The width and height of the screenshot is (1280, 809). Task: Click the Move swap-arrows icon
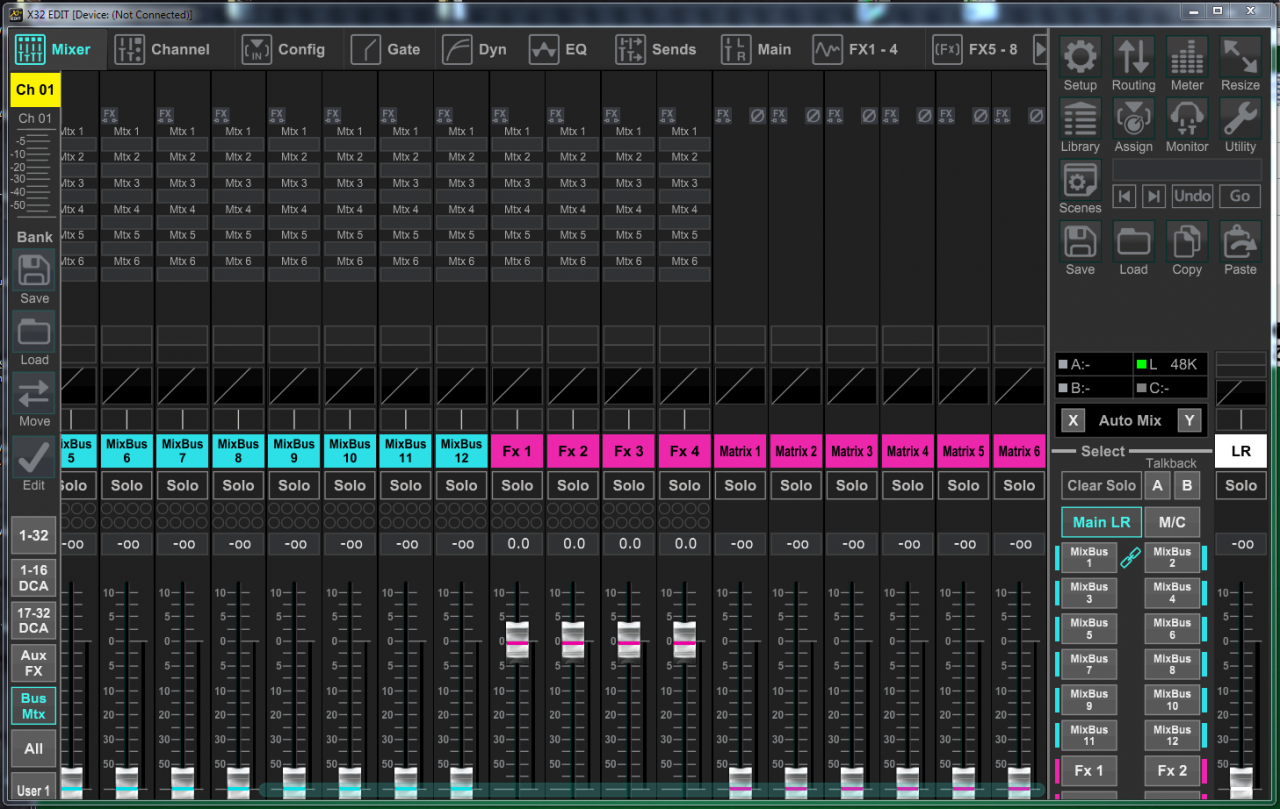click(34, 394)
